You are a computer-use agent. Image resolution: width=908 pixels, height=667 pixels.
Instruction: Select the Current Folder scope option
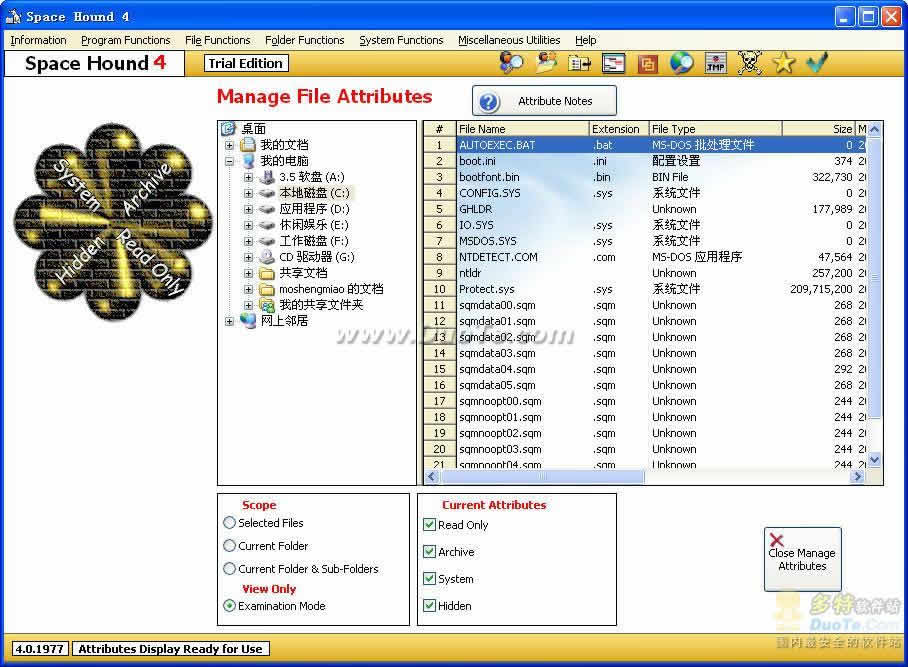tap(229, 546)
